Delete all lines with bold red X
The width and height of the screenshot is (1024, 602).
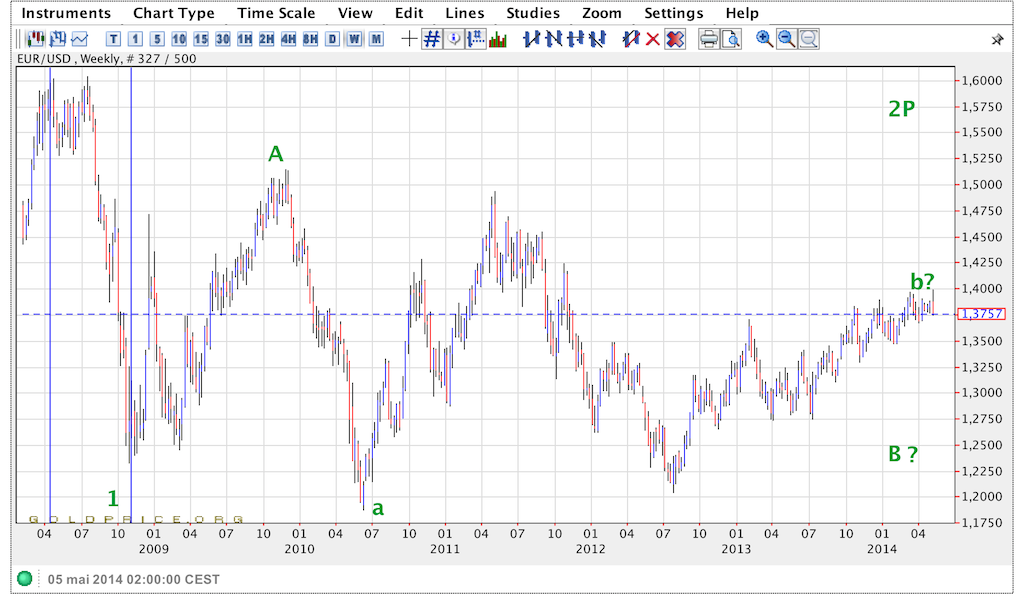(675, 39)
